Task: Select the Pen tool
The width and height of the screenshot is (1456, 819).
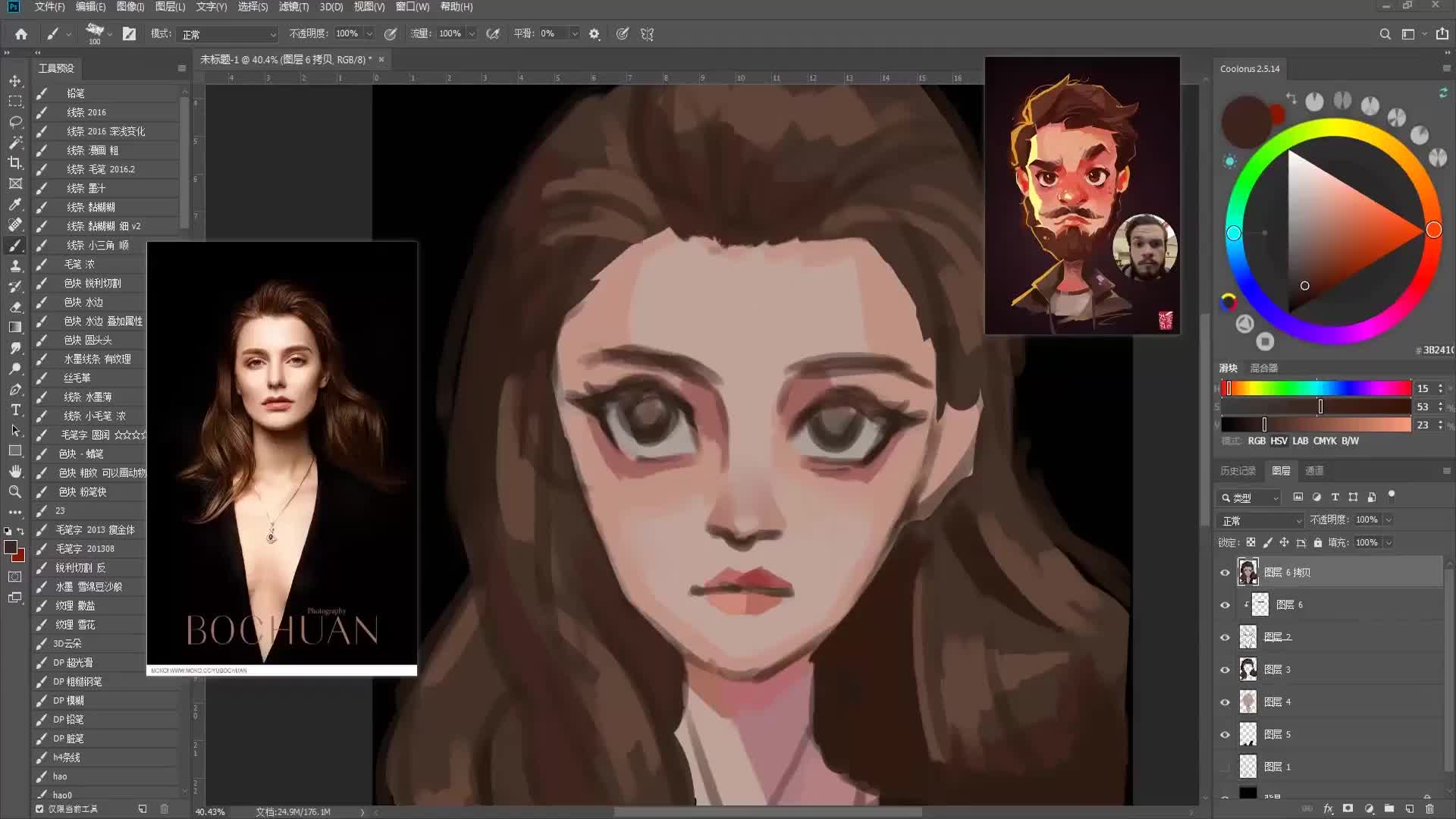Action: [15, 389]
